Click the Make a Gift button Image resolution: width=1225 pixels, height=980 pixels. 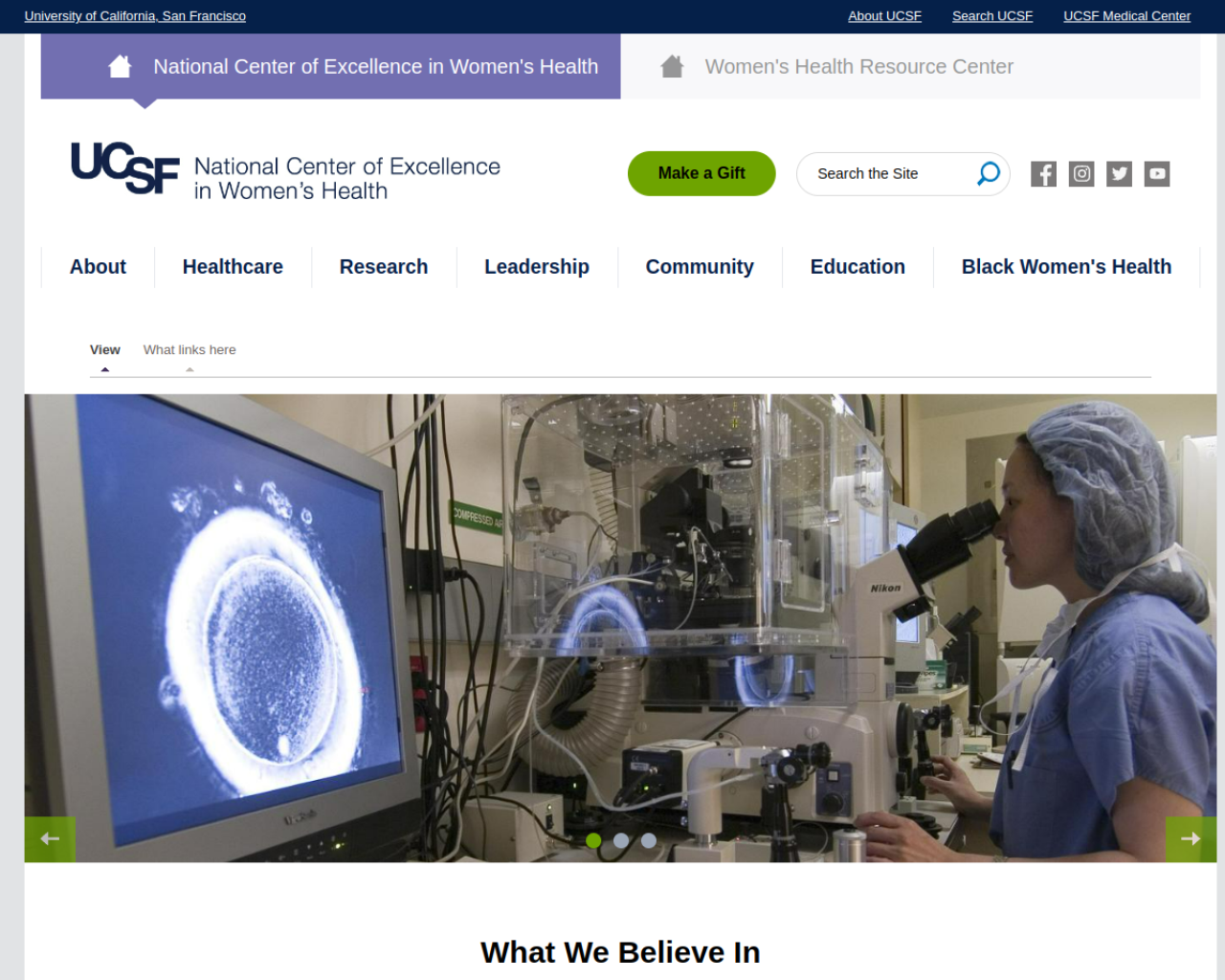[x=702, y=173]
